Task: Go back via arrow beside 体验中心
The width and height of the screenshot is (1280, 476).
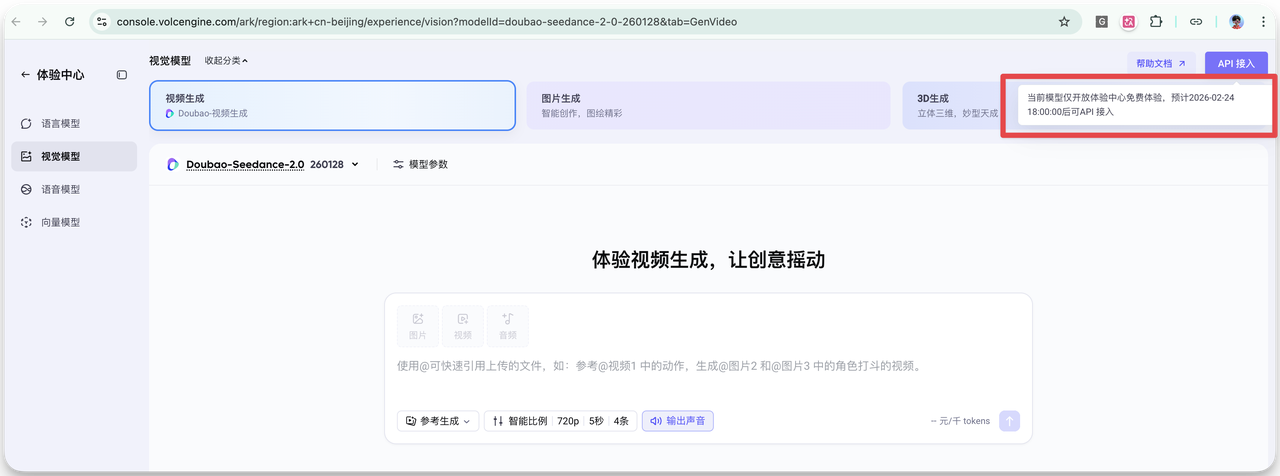Action: 26,75
